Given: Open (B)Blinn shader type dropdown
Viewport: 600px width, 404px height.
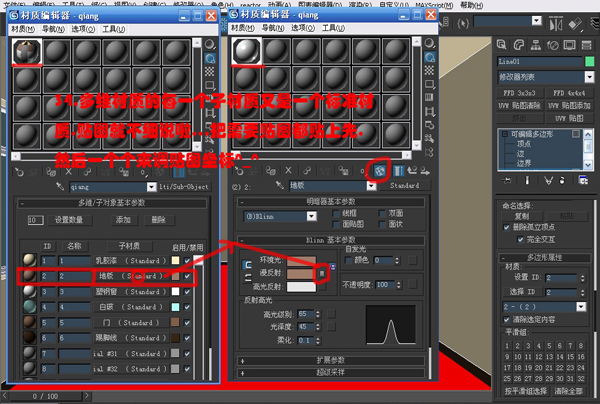Looking at the screenshot, I should click(x=311, y=217).
